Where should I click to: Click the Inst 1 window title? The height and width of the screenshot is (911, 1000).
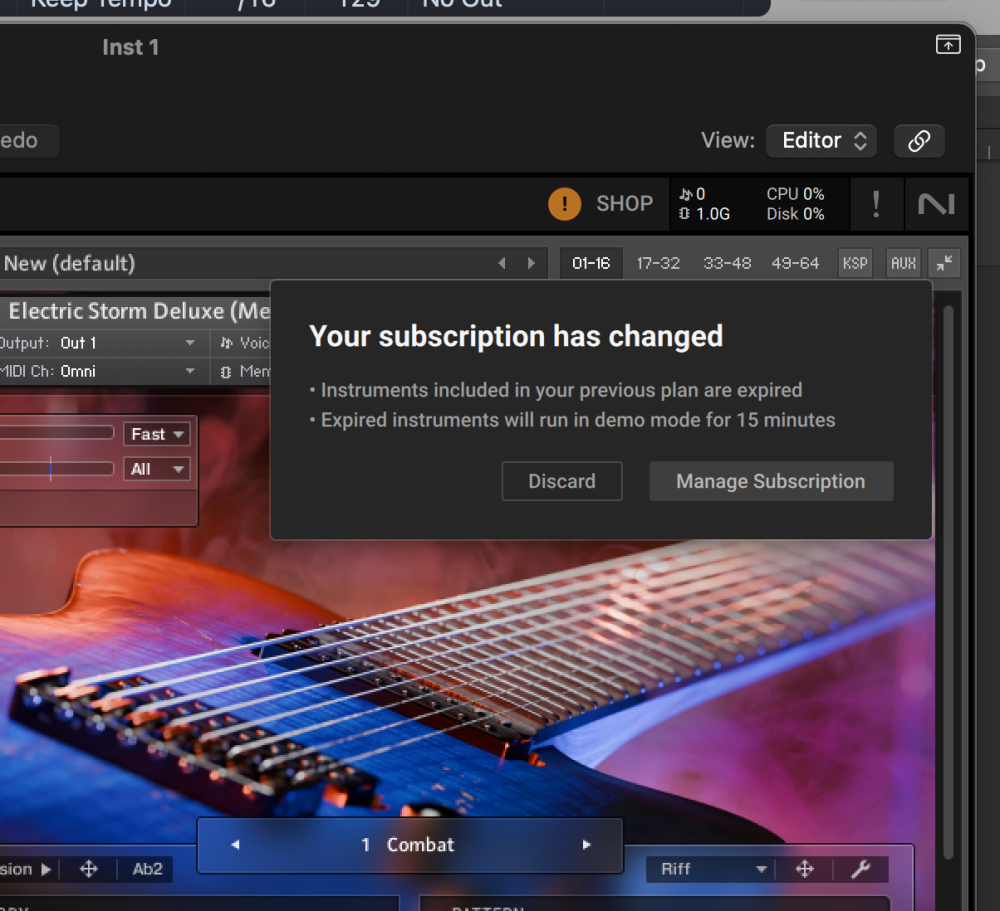pyautogui.click(x=130, y=47)
